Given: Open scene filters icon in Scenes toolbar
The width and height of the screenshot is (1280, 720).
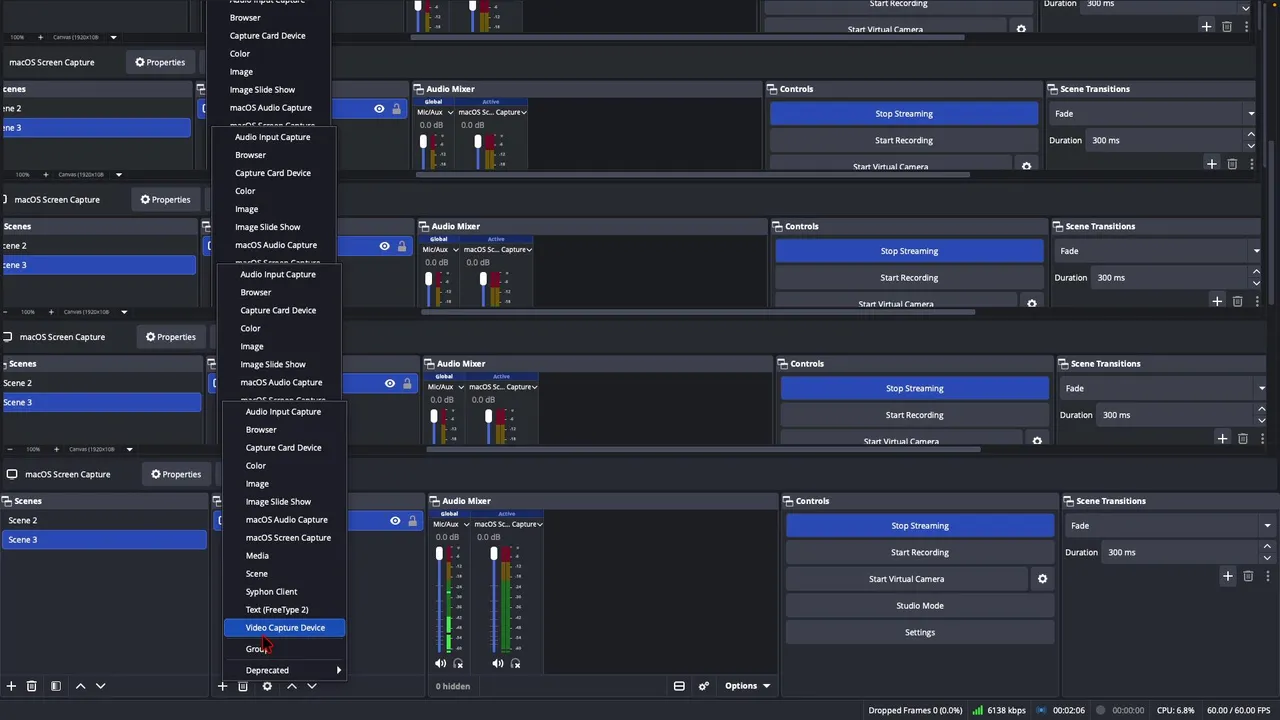Looking at the screenshot, I should 56,686.
